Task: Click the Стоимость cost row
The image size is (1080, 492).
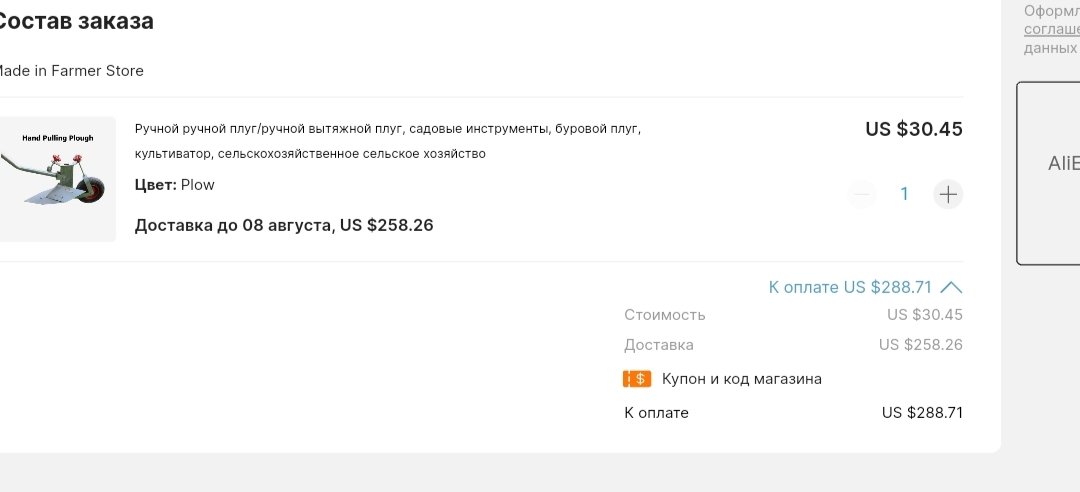Action: click(x=793, y=315)
